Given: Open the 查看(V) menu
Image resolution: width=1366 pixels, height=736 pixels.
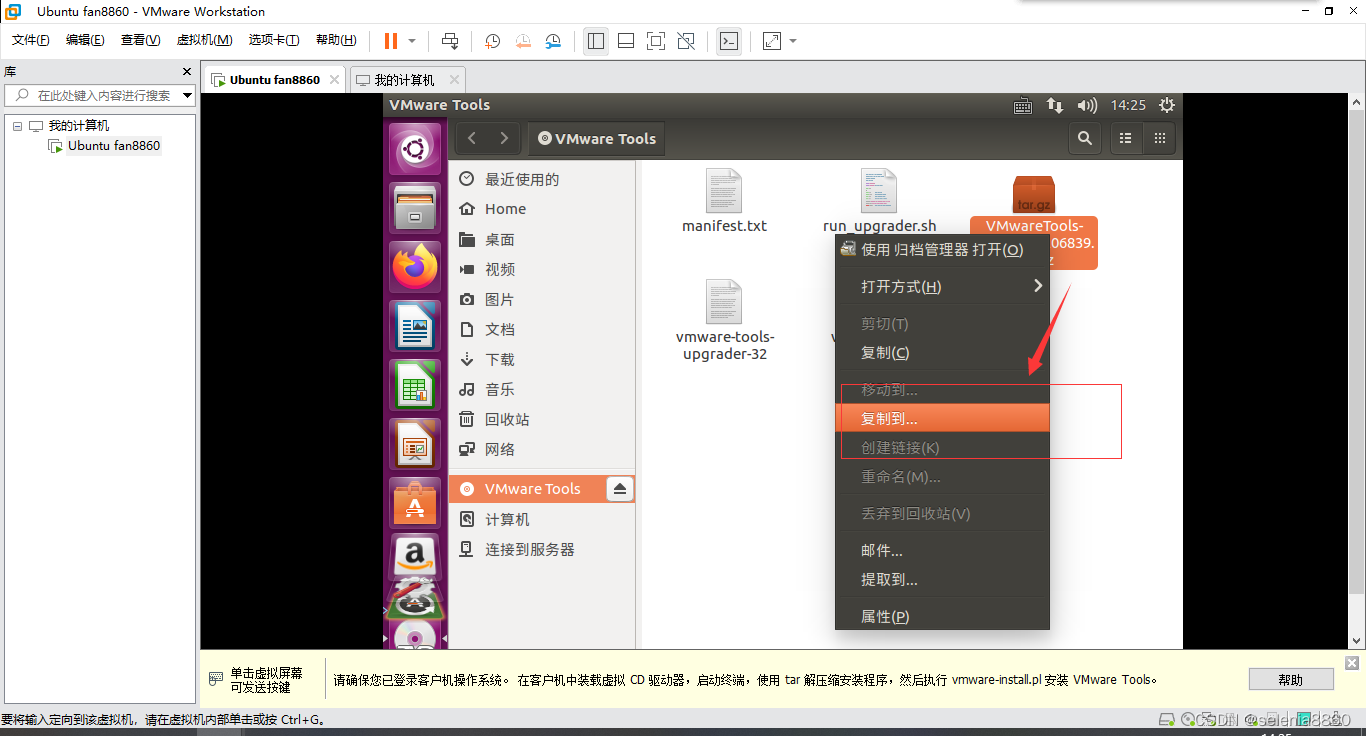Looking at the screenshot, I should coord(140,40).
